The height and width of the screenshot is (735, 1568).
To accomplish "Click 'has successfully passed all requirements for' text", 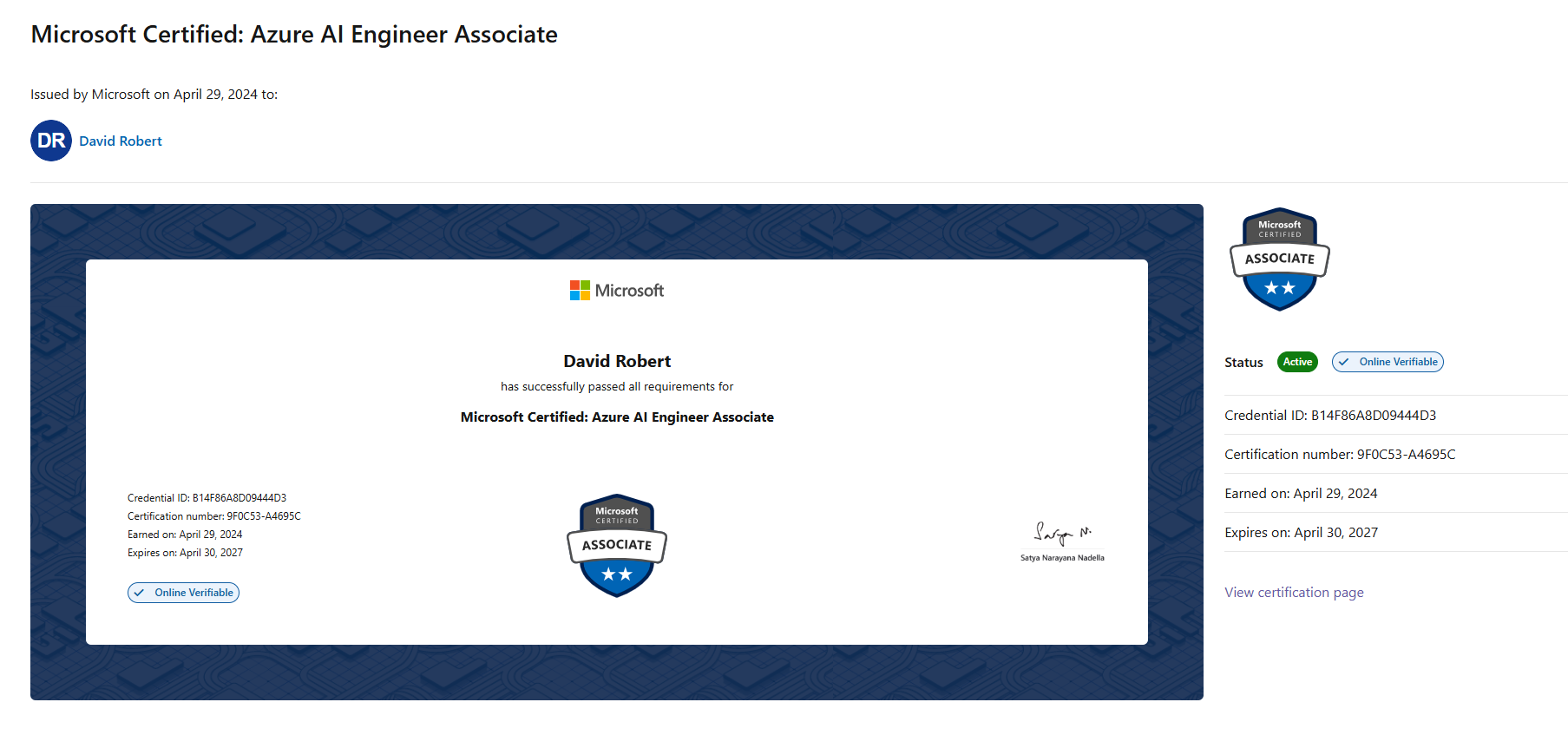I will point(617,386).
